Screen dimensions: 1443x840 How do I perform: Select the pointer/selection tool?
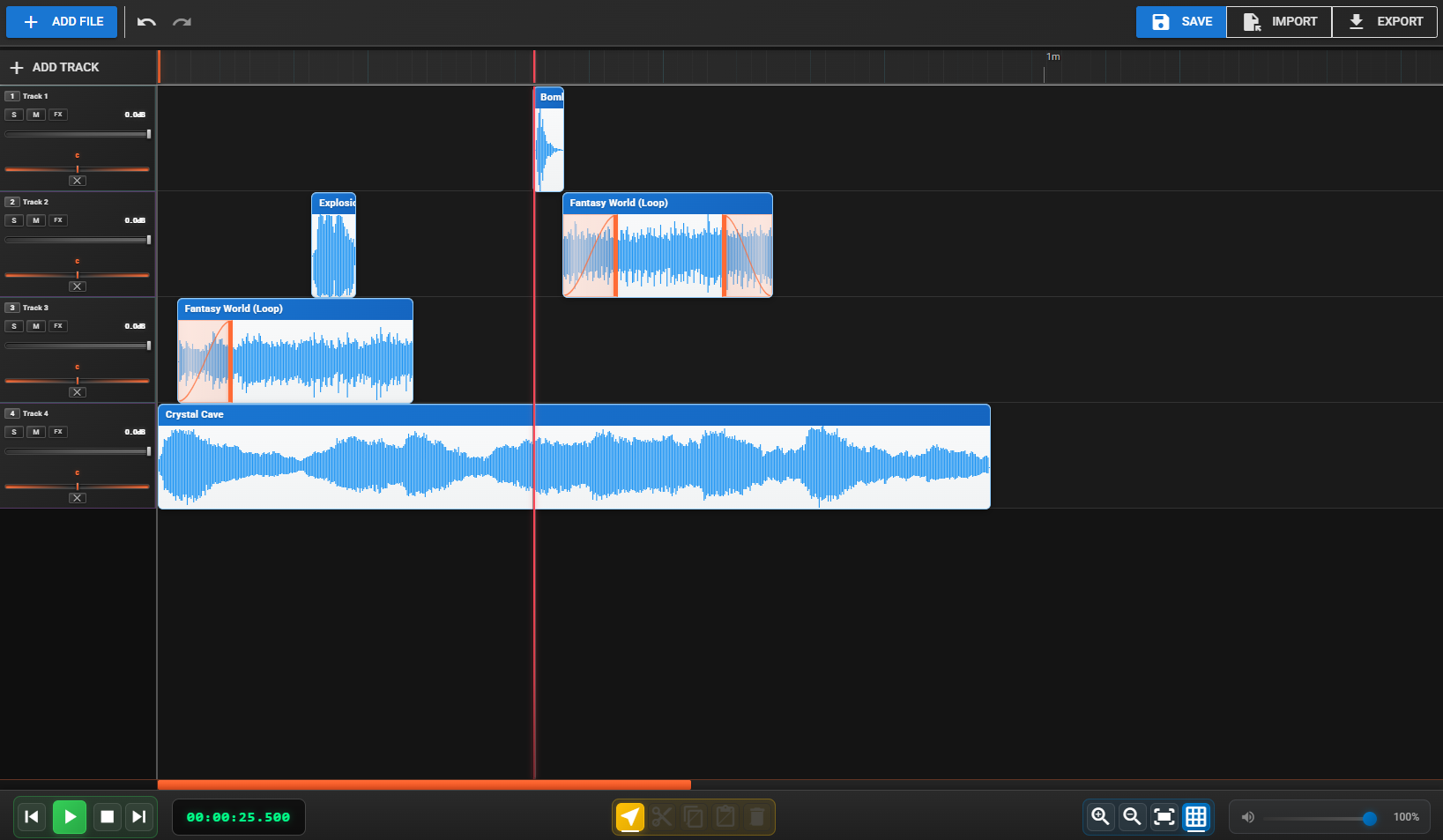tap(629, 817)
